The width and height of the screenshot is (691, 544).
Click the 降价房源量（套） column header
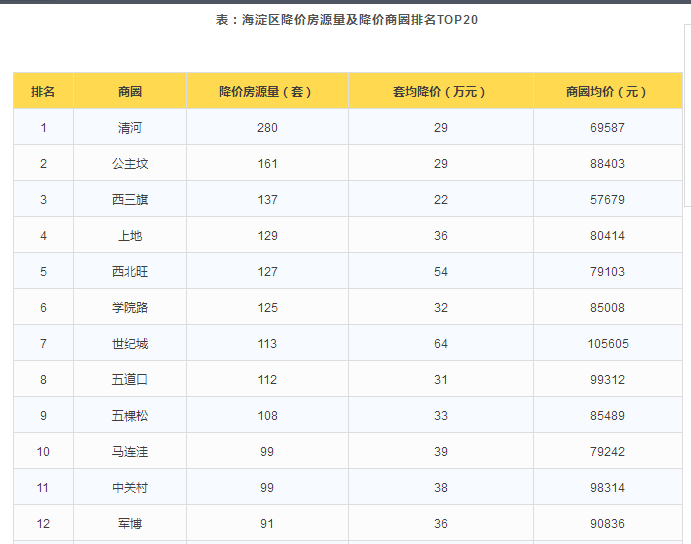point(267,91)
